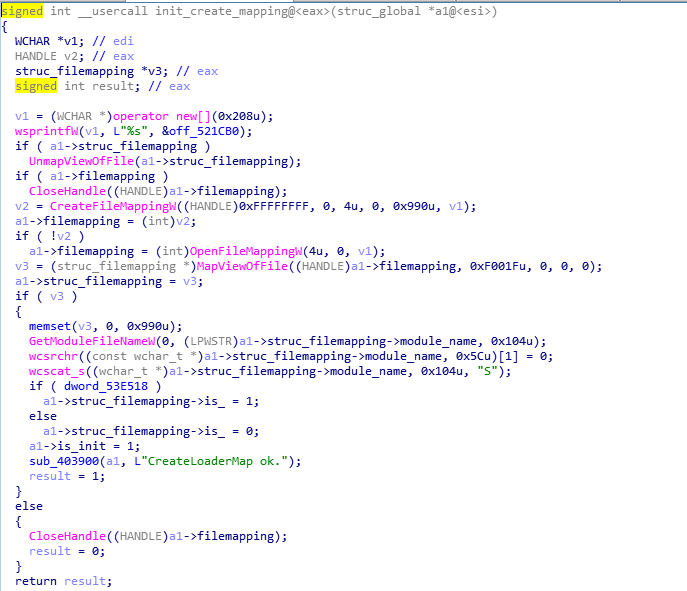Click the wsprintfW function call
This screenshot has height=591, width=687.
(46, 131)
